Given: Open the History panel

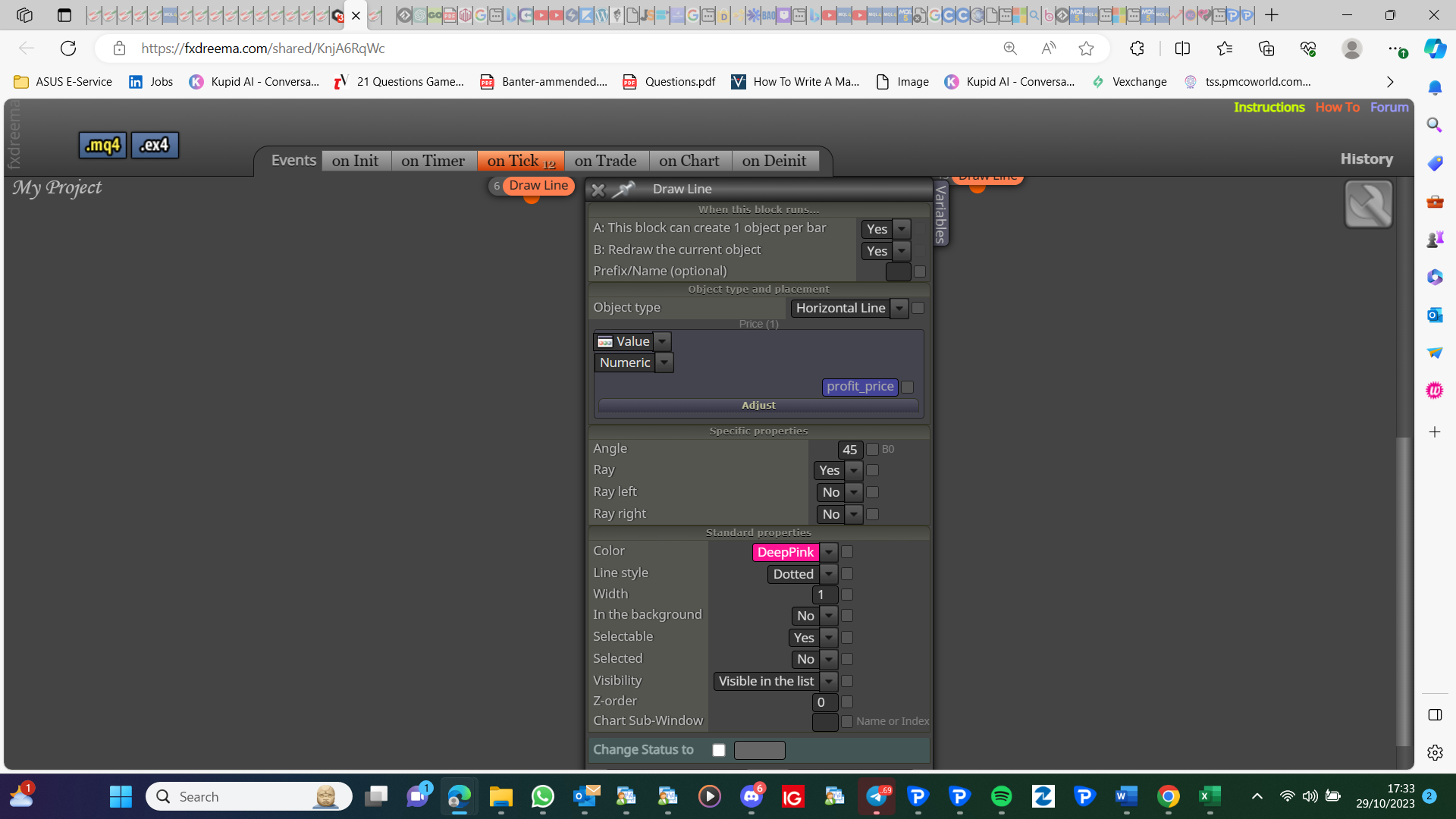Looking at the screenshot, I should (x=1367, y=159).
